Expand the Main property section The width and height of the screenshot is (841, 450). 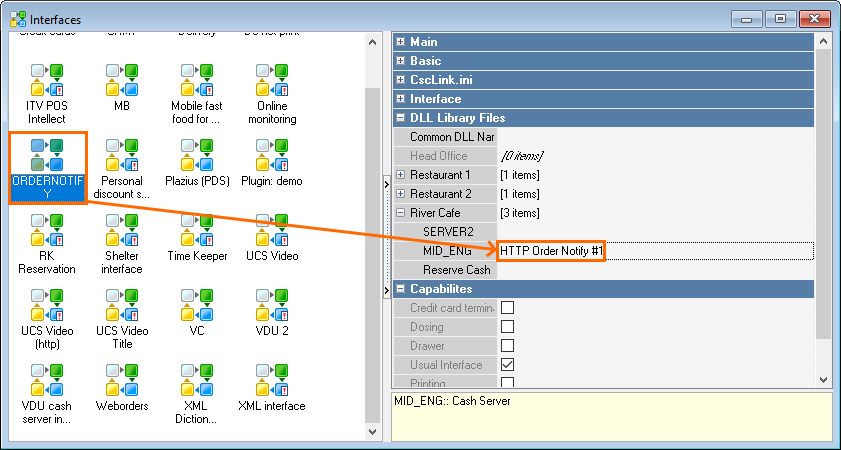tap(400, 41)
